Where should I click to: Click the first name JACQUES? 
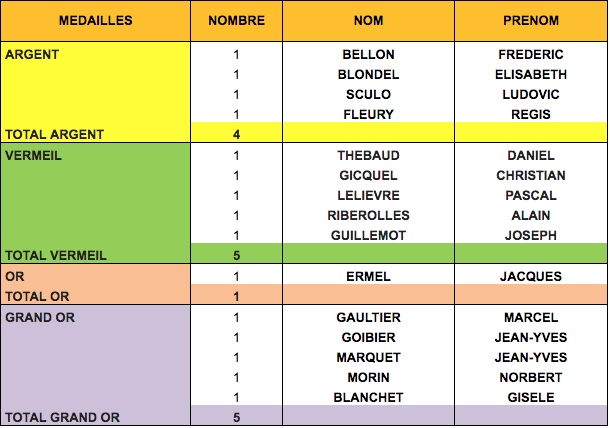(x=531, y=276)
